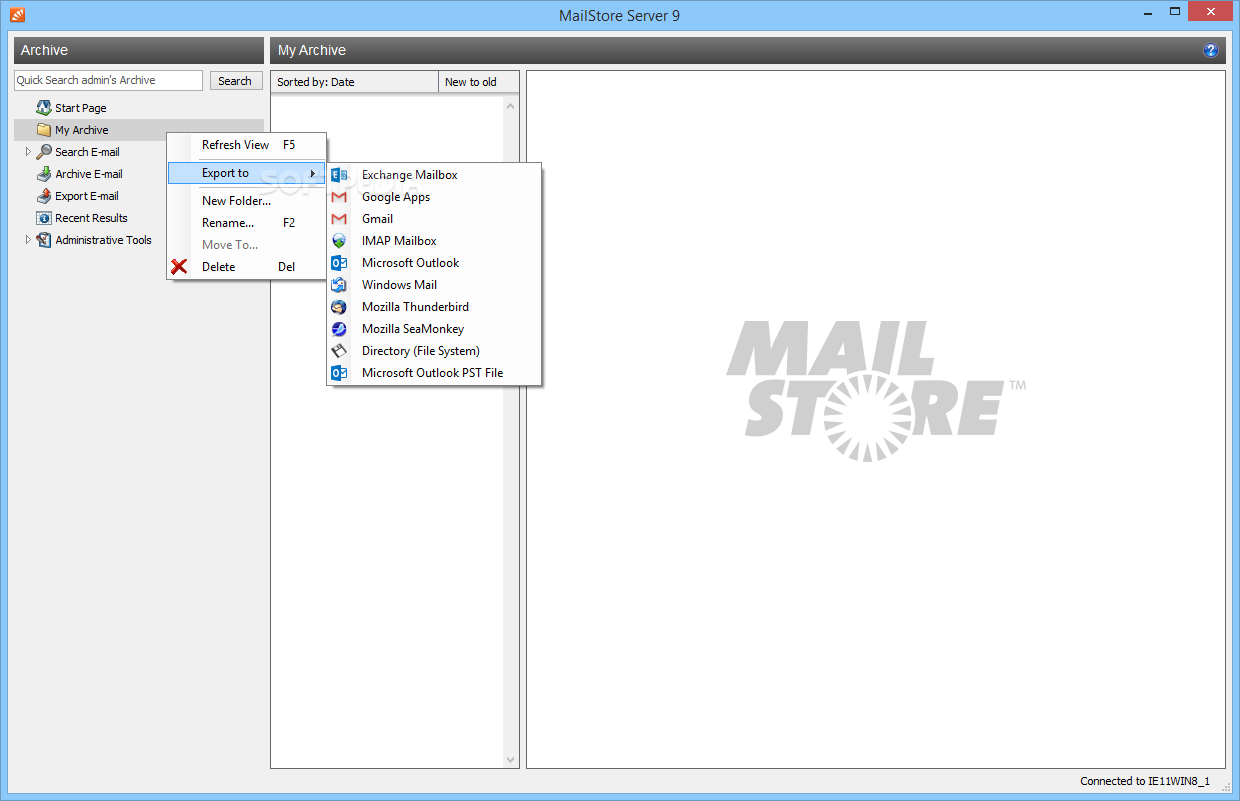Click the Start Page icon in sidebar

click(44, 108)
